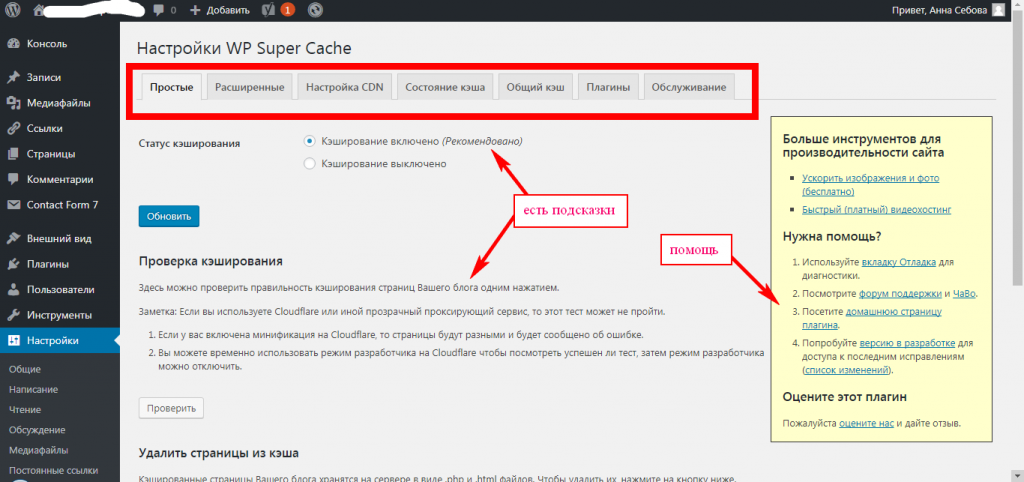Click the plus icon next to Добавить
Viewport: 1024px width, 482px height.
[x=195, y=10]
